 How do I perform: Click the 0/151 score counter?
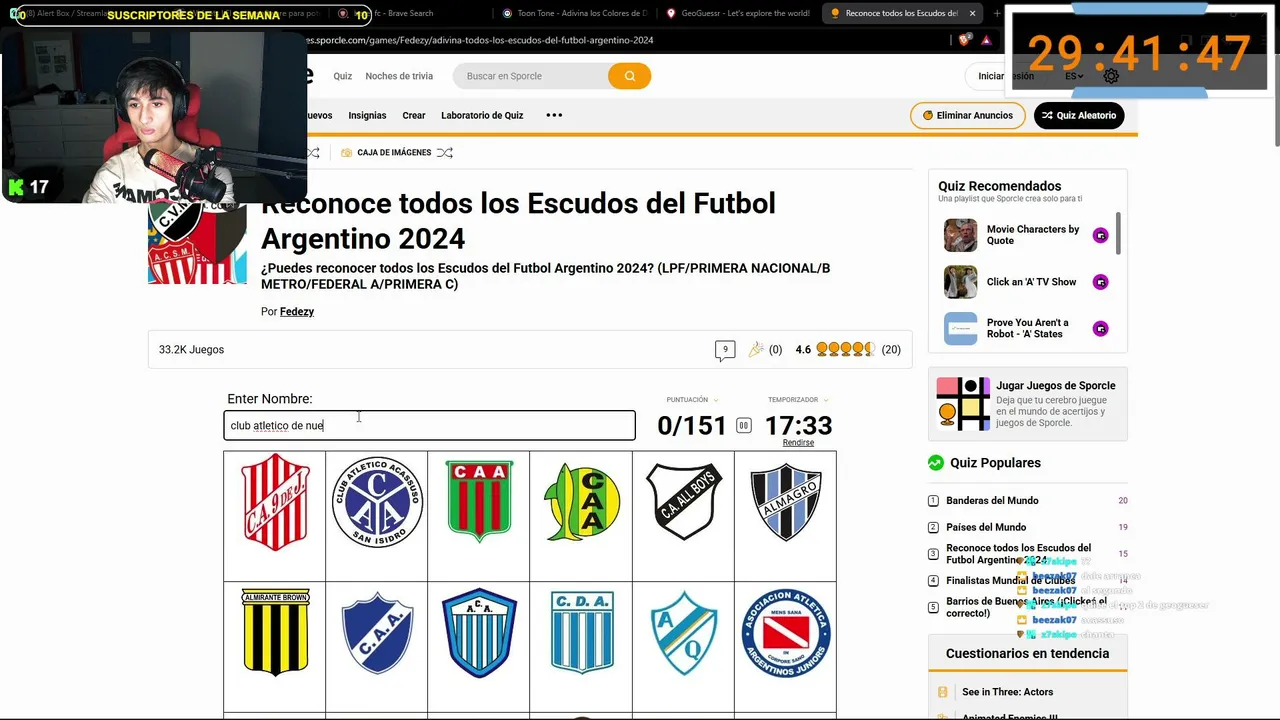[x=691, y=426]
